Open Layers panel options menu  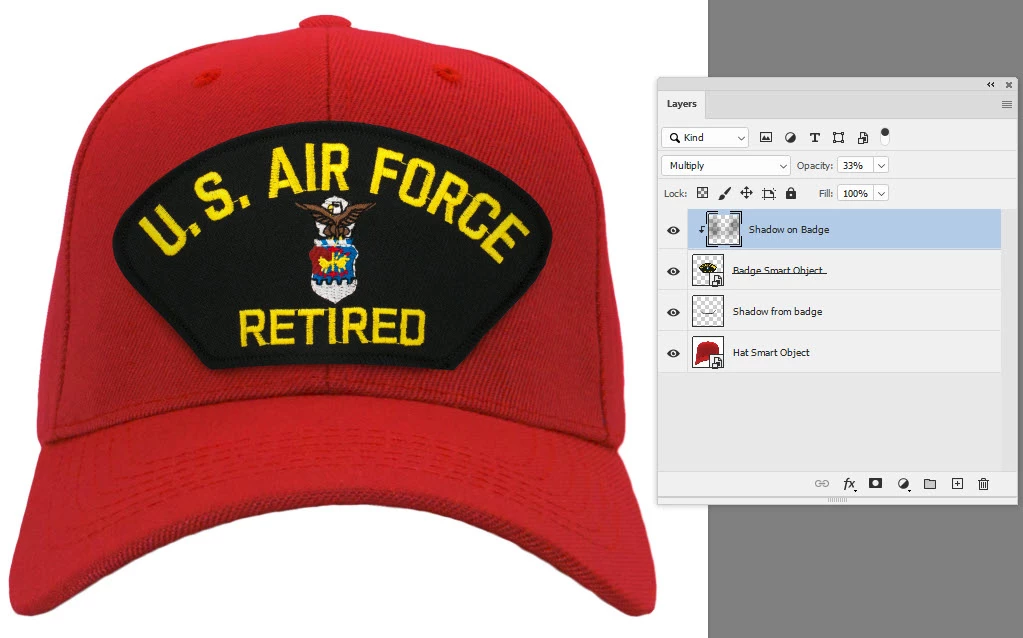pos(1007,104)
